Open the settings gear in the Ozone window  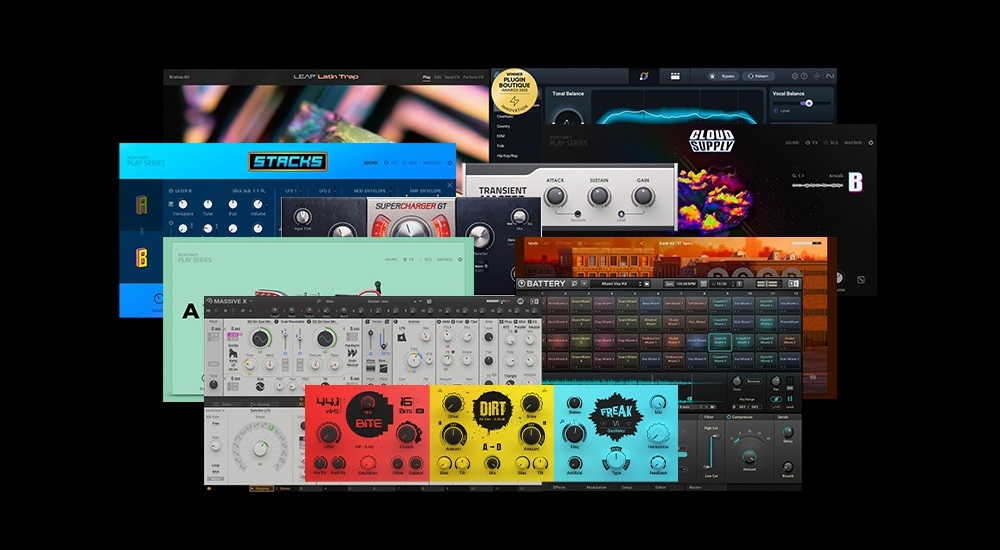click(x=795, y=76)
